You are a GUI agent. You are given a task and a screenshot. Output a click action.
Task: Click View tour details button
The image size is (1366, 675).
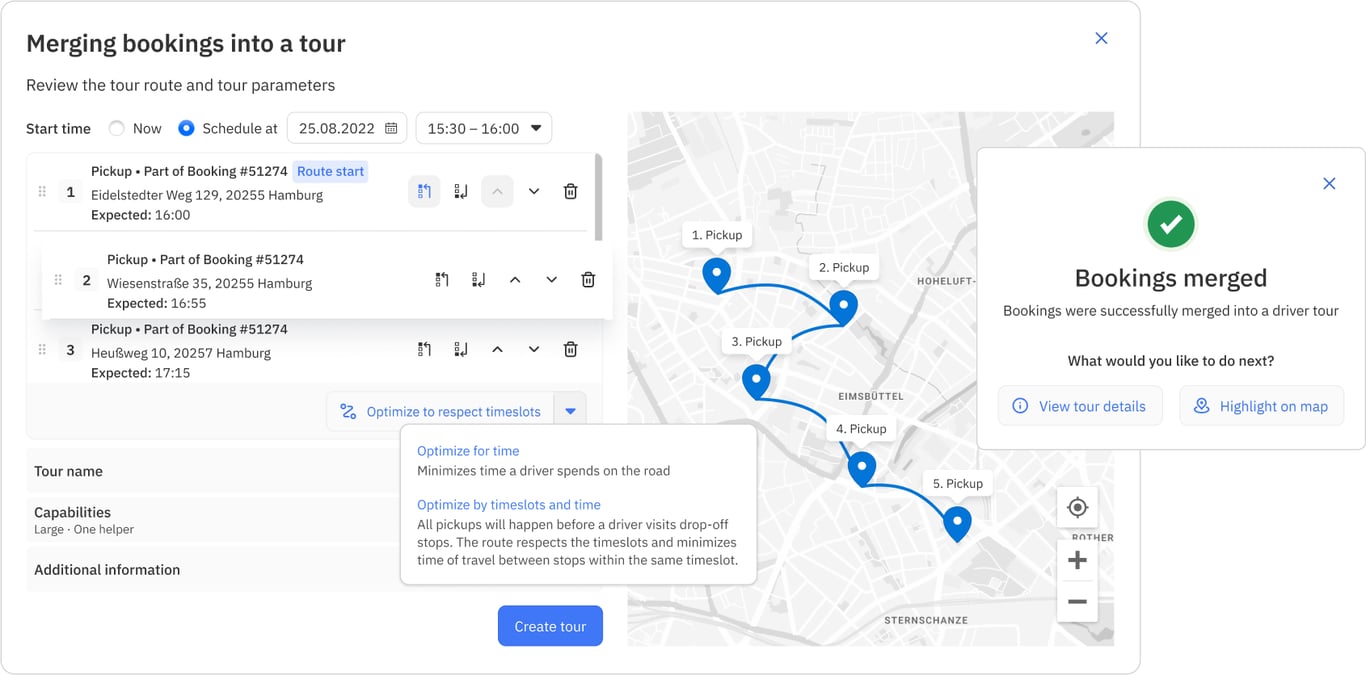1080,406
